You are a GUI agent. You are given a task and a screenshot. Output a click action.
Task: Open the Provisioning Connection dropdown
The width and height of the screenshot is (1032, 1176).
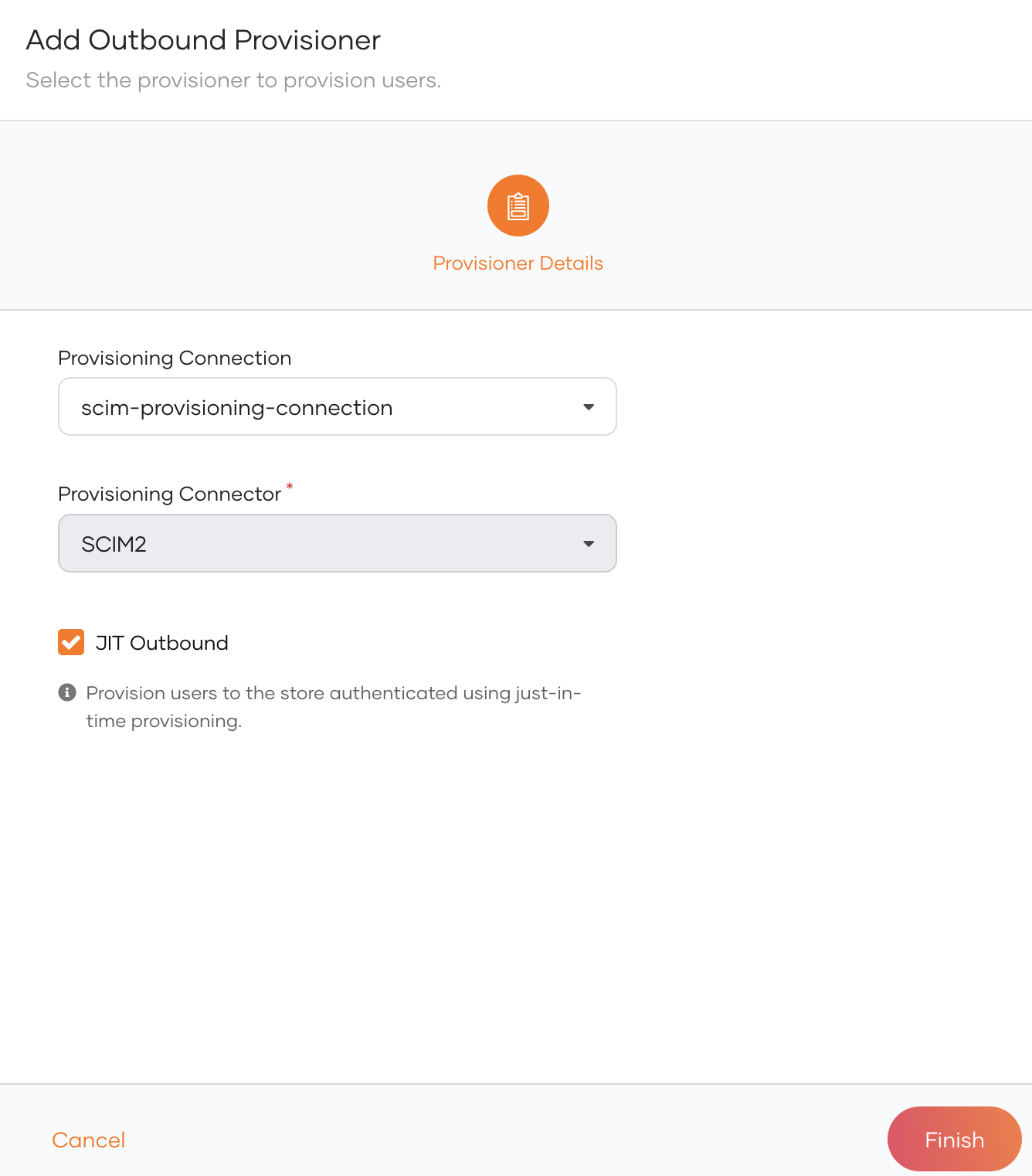337,407
